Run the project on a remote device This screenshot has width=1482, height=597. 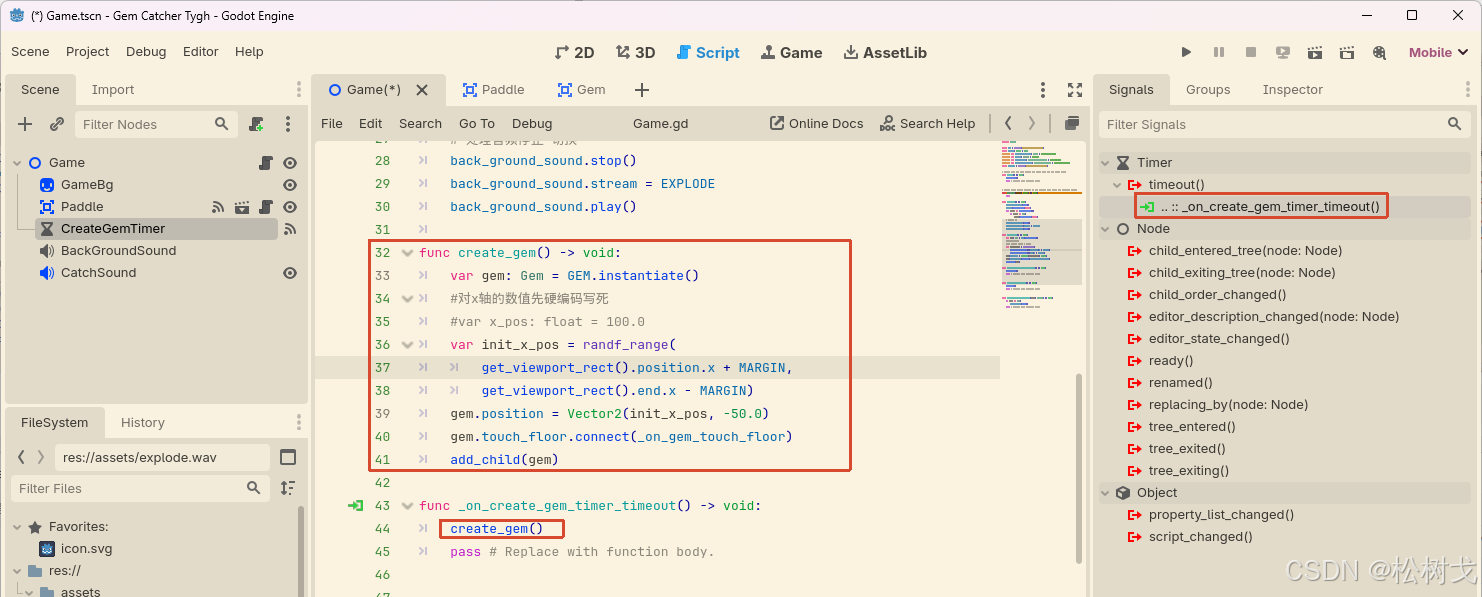coord(1283,52)
